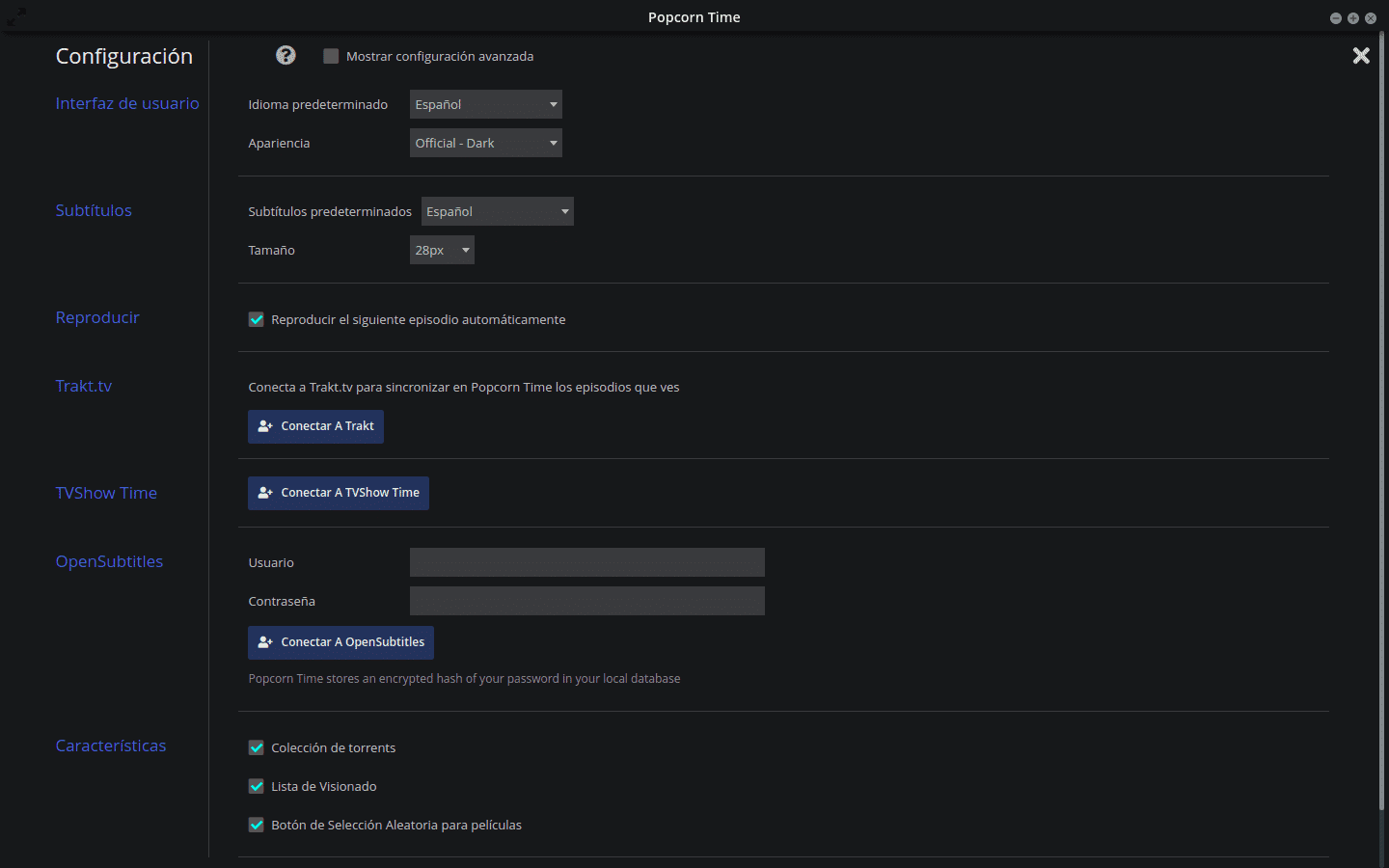Screen dimensions: 1389x868
Task: Click the Tamaño label
Action: [271, 250]
